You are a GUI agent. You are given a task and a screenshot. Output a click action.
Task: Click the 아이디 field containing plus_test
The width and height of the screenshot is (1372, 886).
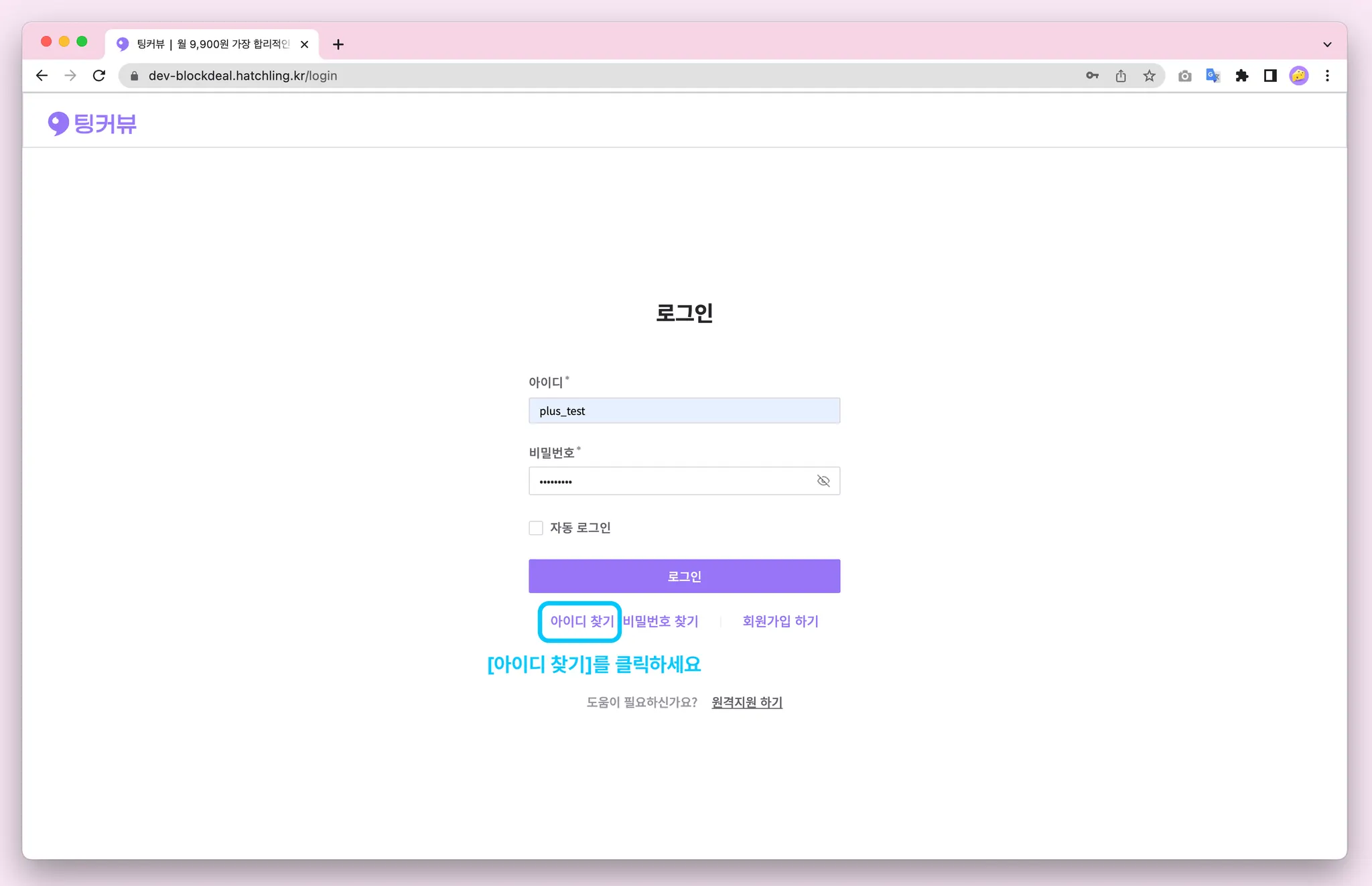(x=684, y=411)
